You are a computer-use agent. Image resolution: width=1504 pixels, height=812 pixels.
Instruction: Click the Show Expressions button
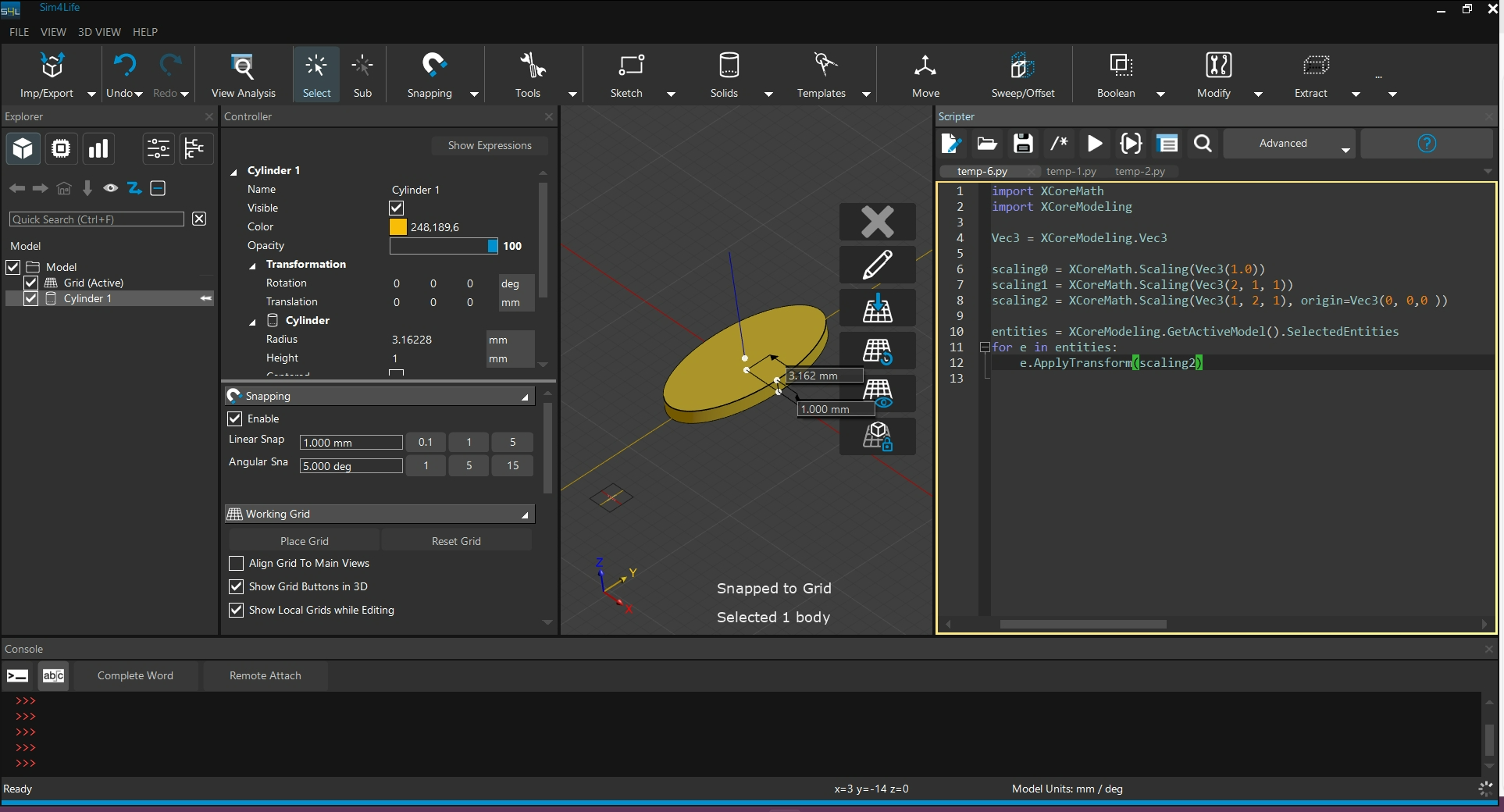coord(489,146)
